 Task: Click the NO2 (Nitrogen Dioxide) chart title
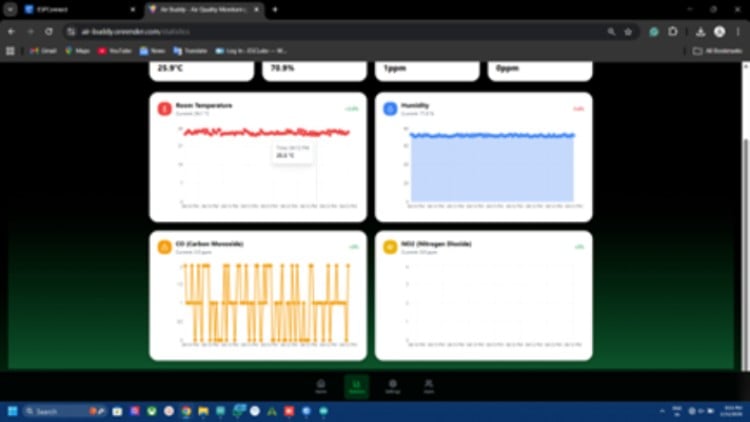[x=436, y=244]
